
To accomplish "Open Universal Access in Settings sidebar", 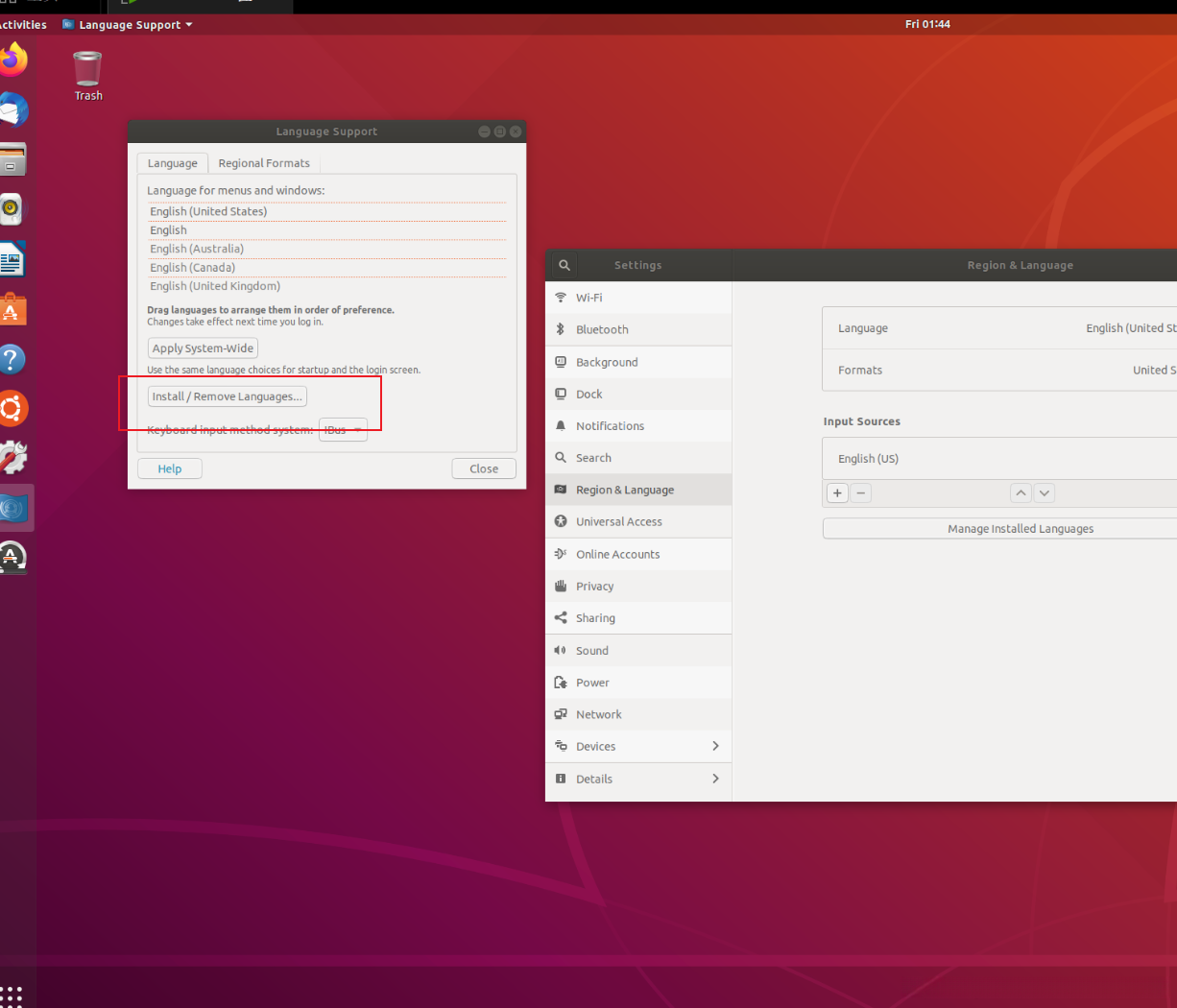I will pos(638,521).
